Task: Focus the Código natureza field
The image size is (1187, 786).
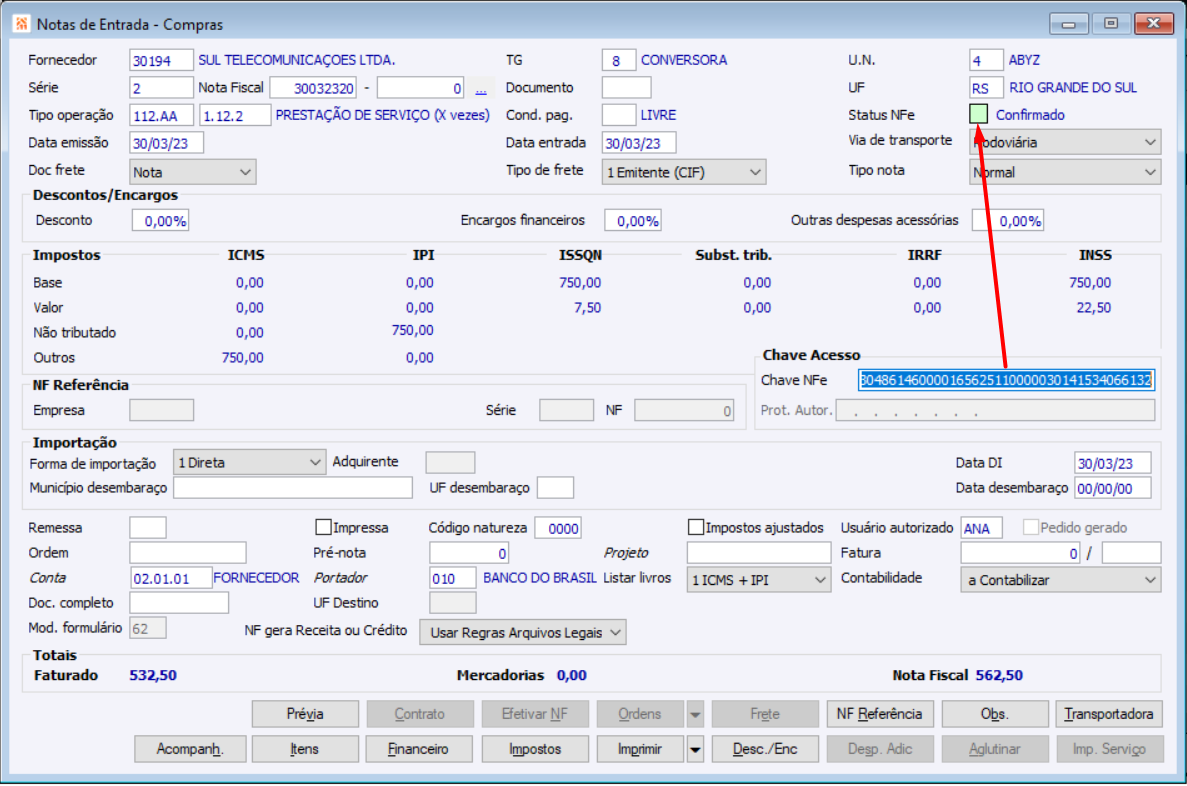Action: pos(558,528)
